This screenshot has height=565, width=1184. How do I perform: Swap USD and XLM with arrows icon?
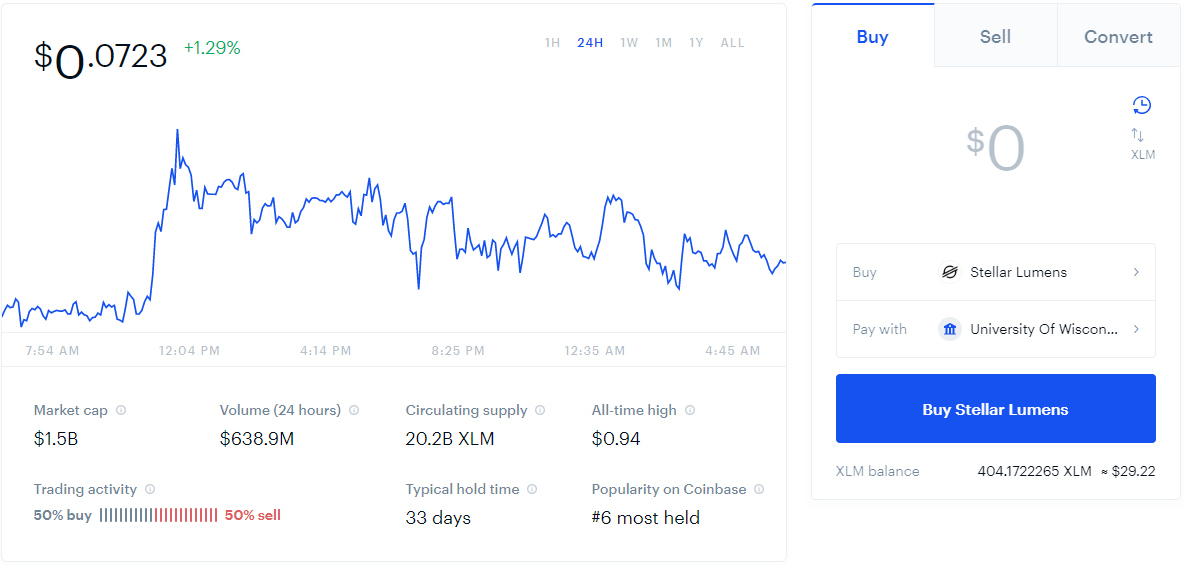click(1137, 135)
